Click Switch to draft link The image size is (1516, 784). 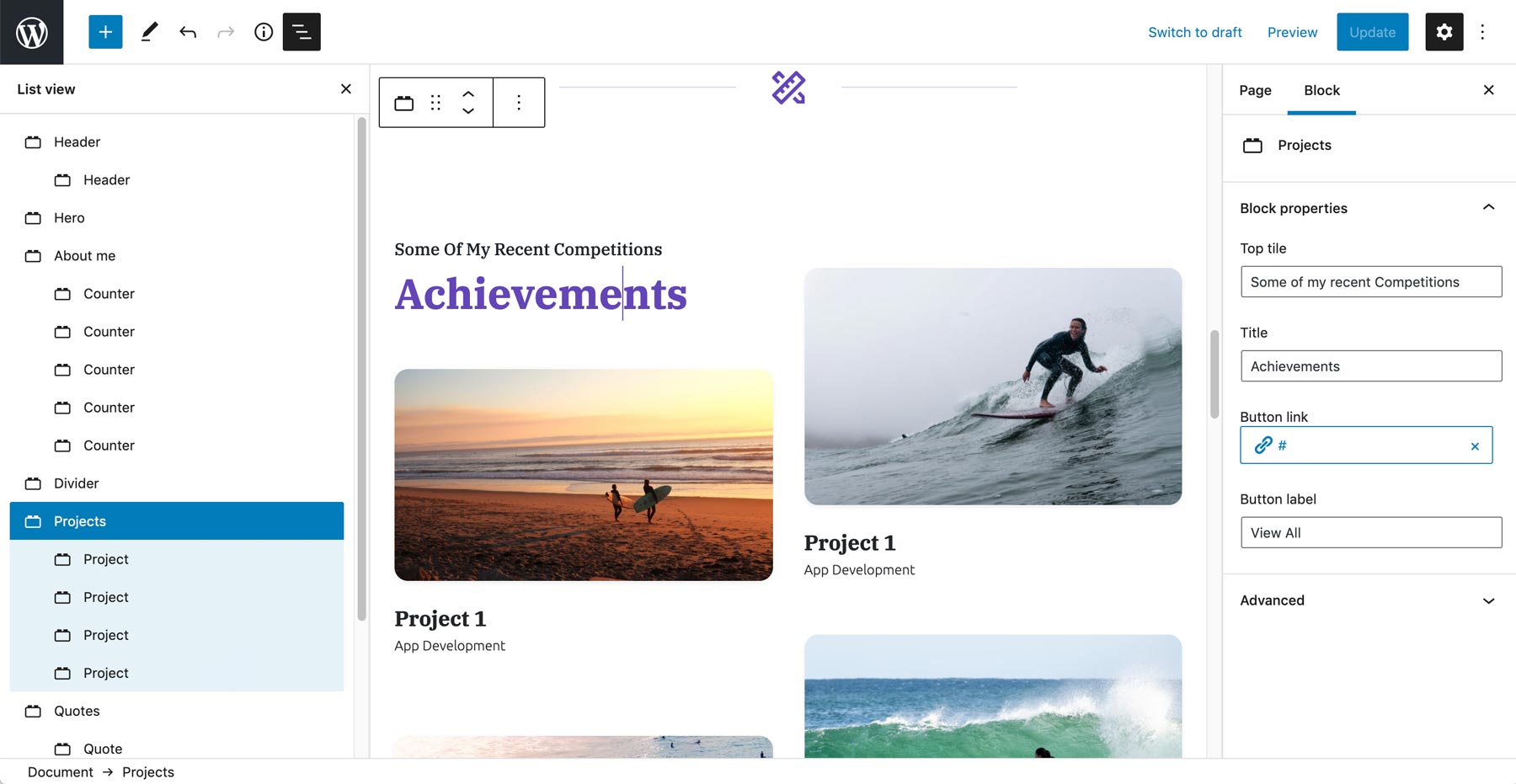click(1195, 32)
